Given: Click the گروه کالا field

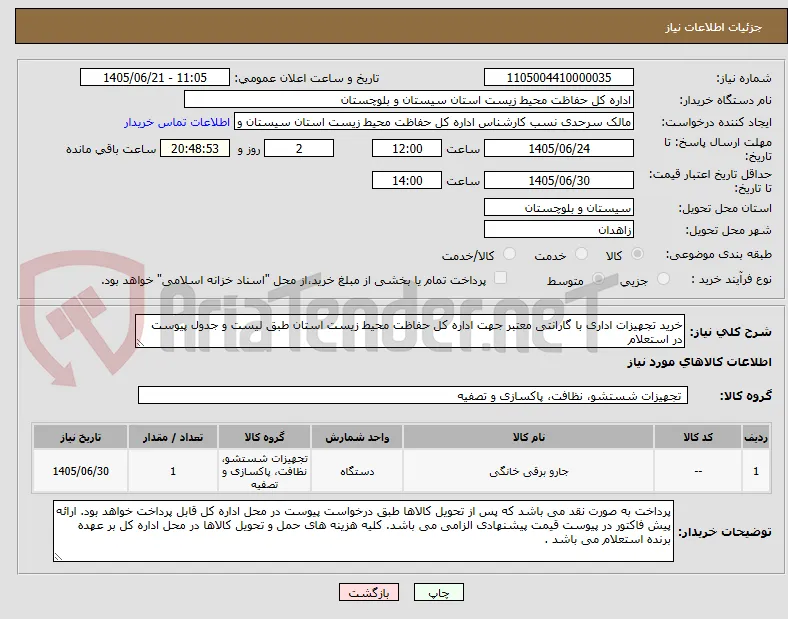Looking at the screenshot, I should 413,395.
